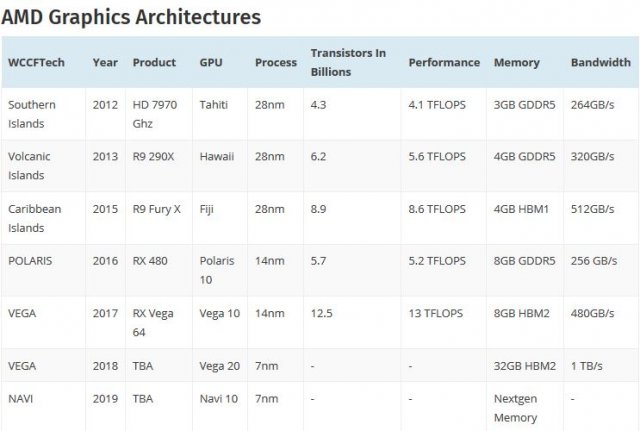
Task: Click the Caribbean Islands cell
Action: [x=35, y=217]
